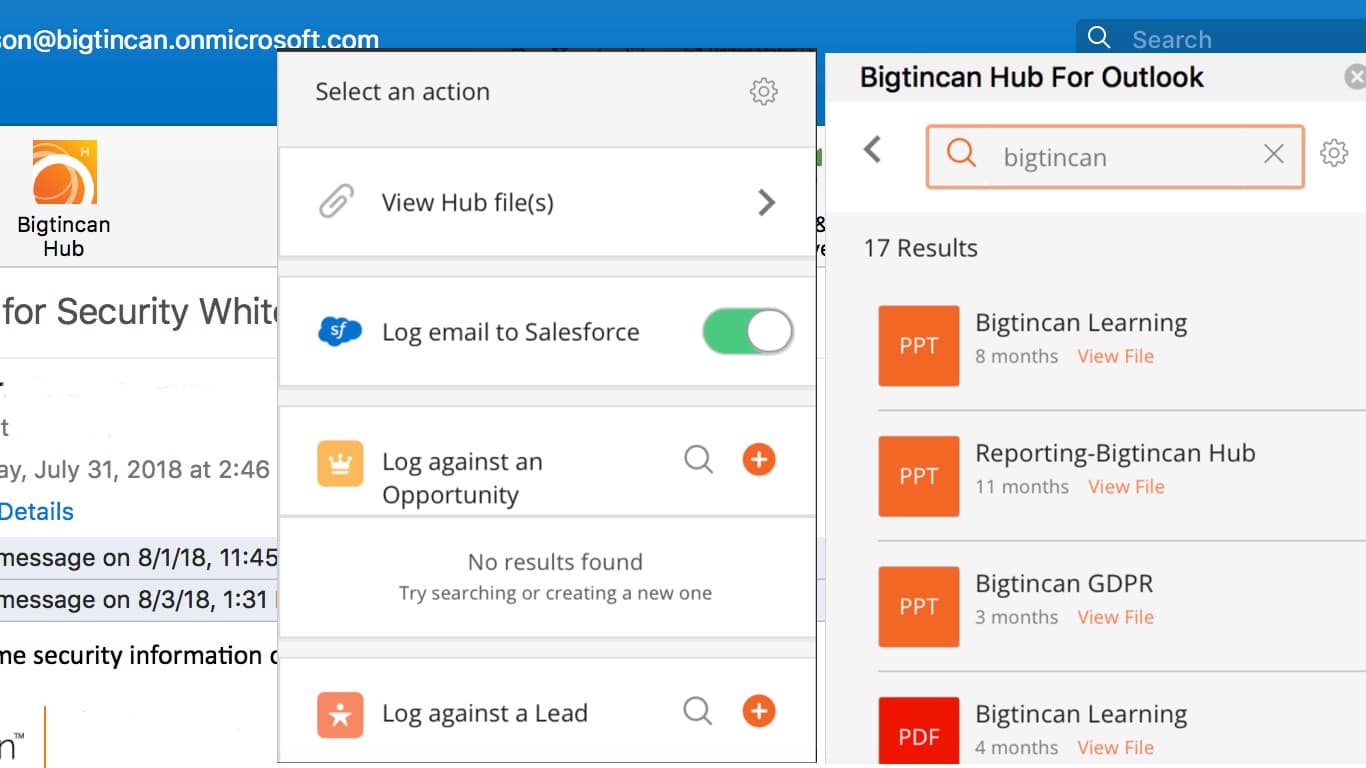The image size is (1366, 768).
Task: Click View File for Reporting-Bigtincan Hub
Action: tap(1126, 486)
